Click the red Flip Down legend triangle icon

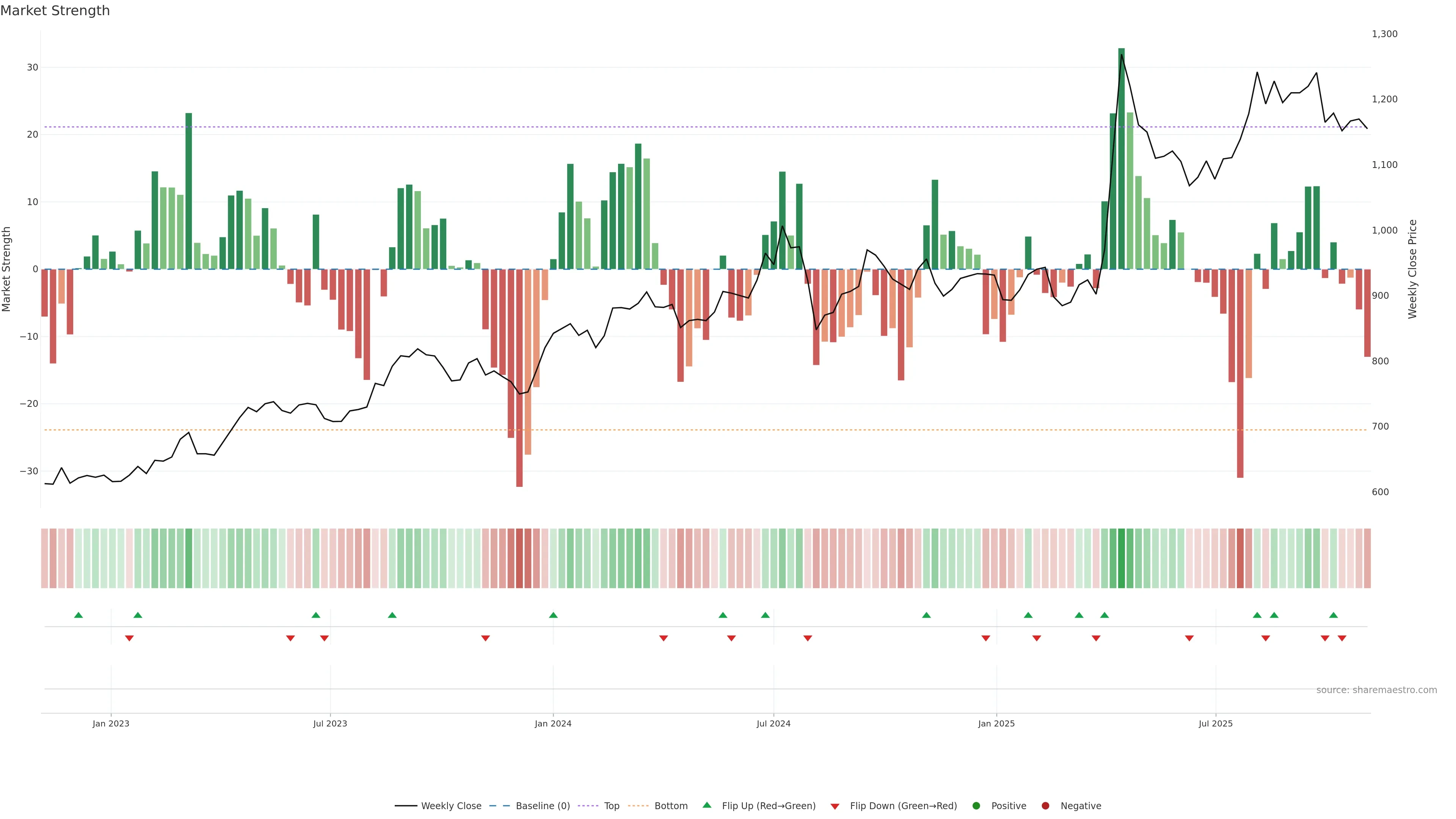(835, 806)
